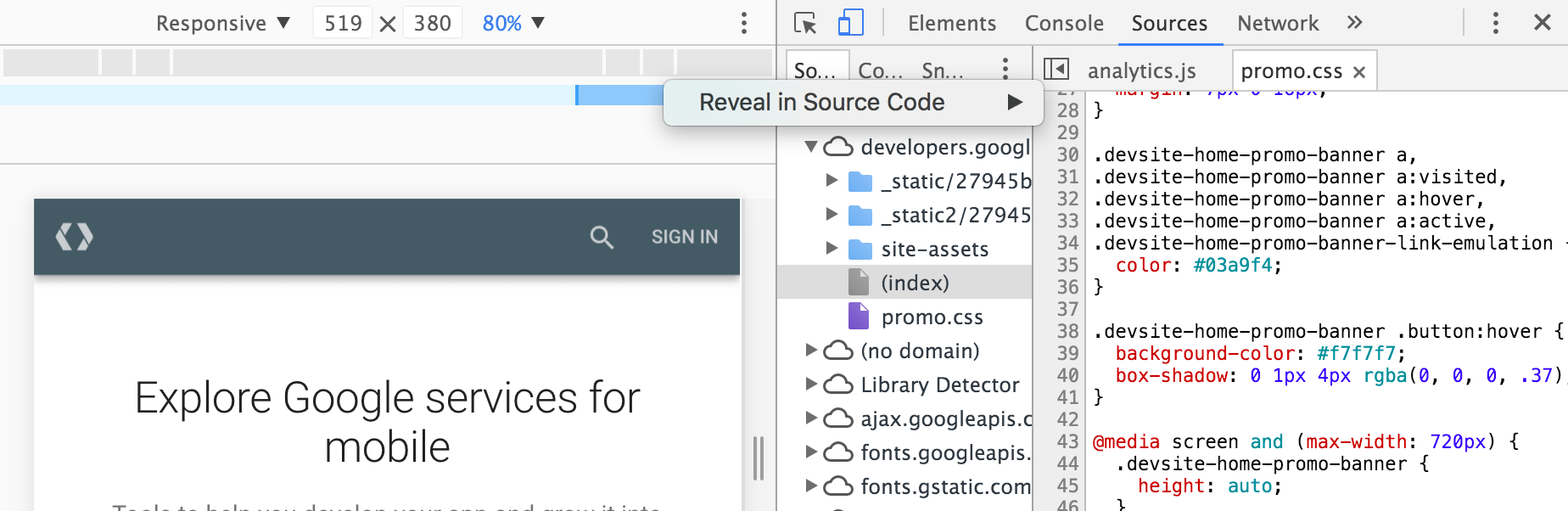Close the DevTools panel
Viewport: 1568px width, 511px height.
click(x=1542, y=22)
